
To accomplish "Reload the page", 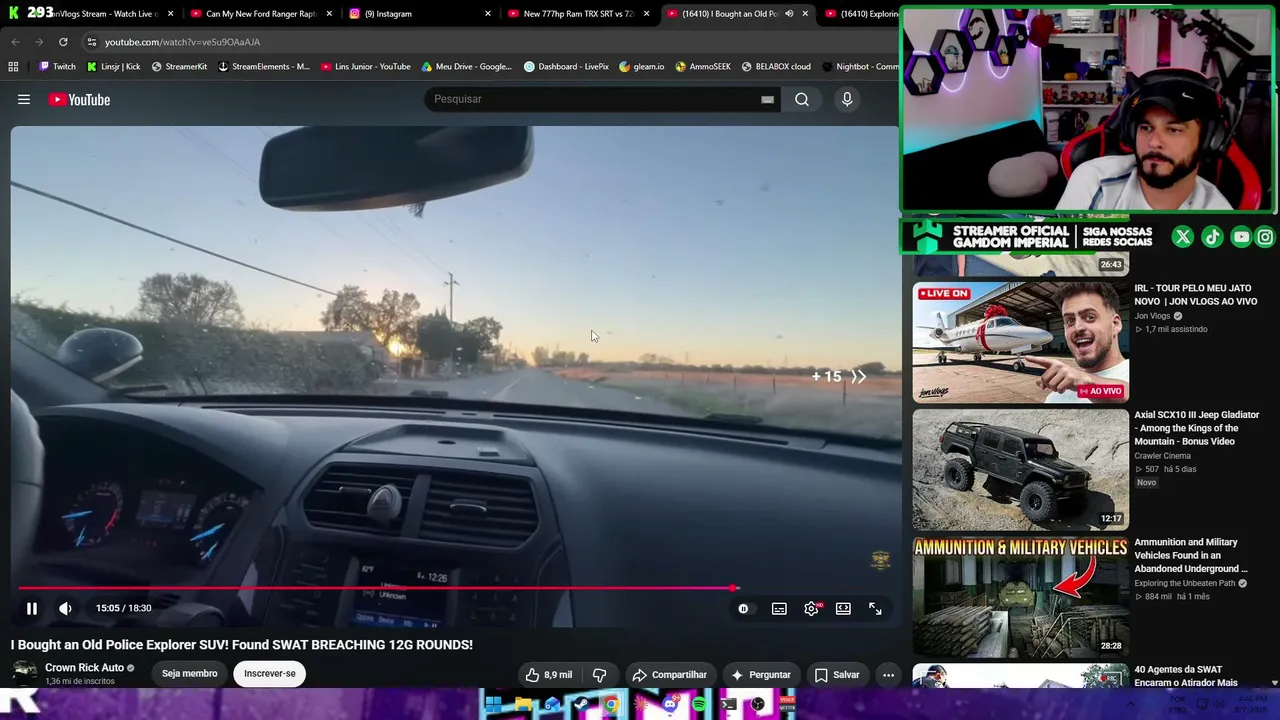I will pos(63,42).
